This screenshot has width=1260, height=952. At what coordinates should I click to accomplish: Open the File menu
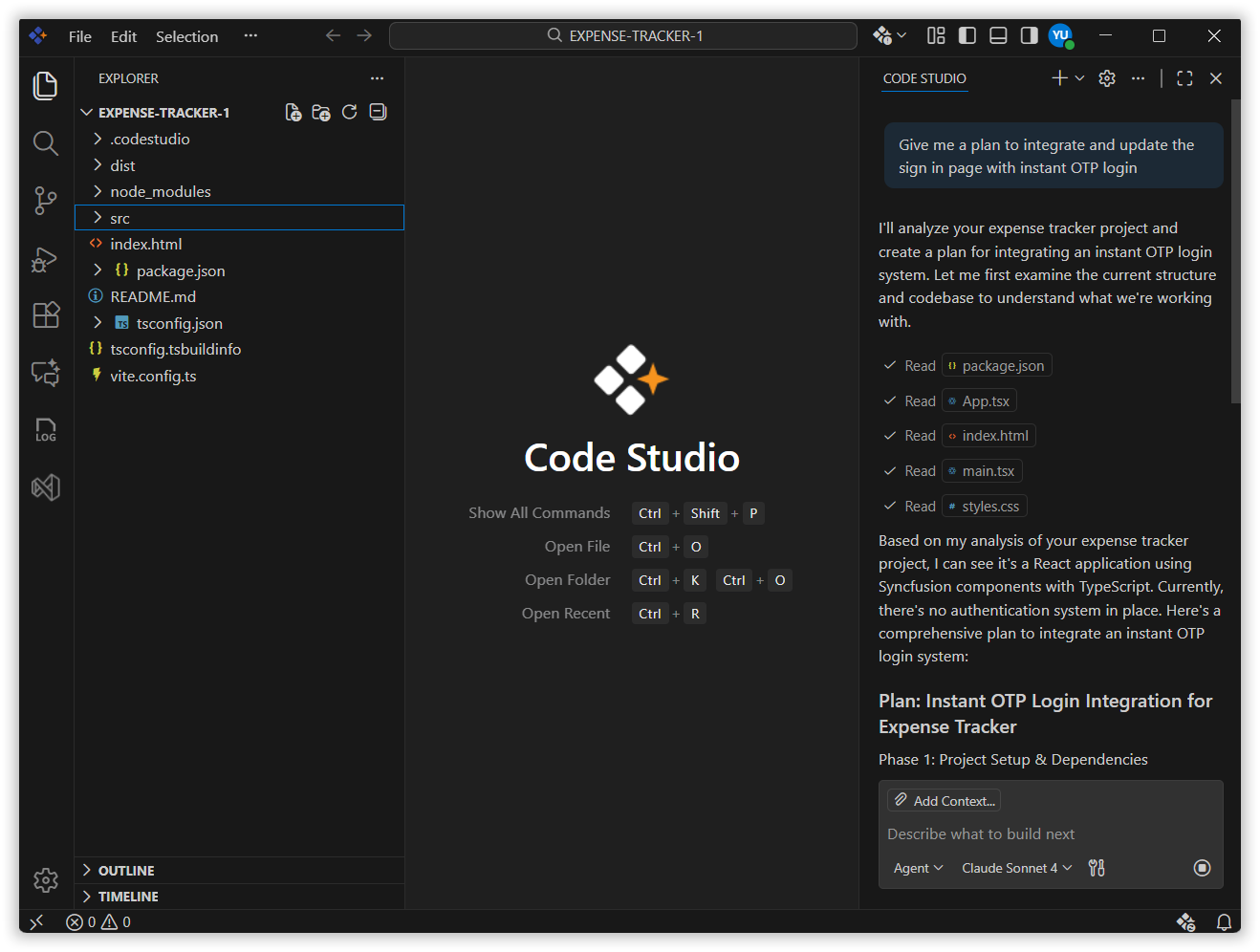tap(79, 36)
